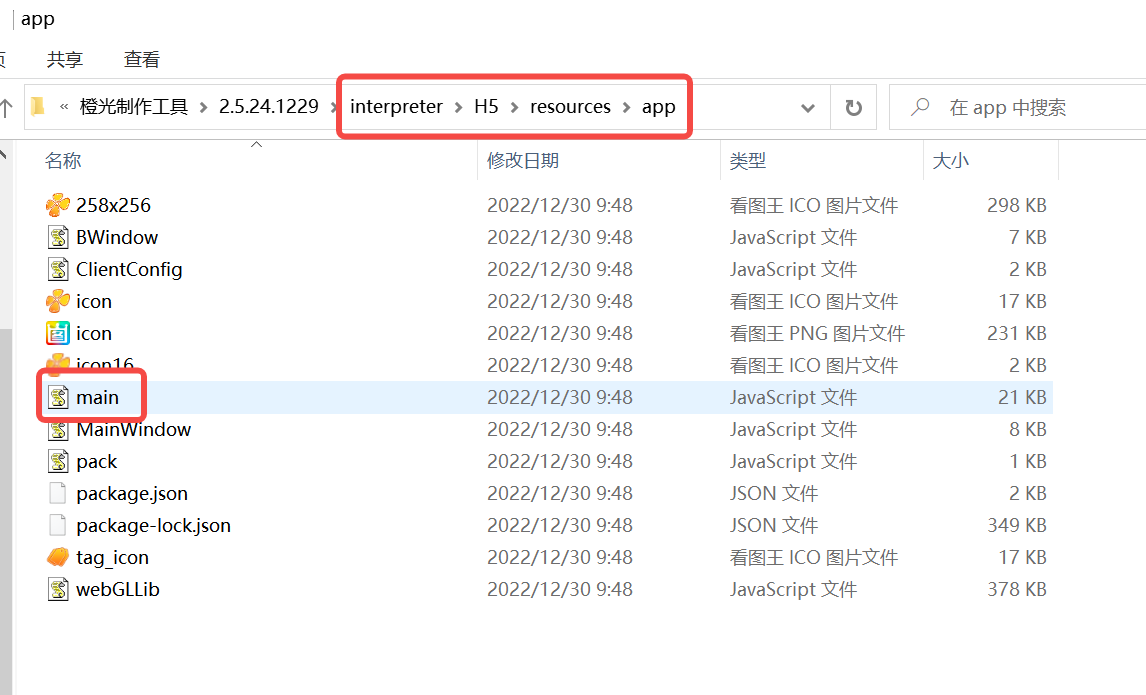Click the main JavaScript file icon
This screenshot has height=695, width=1146.
(x=58, y=397)
